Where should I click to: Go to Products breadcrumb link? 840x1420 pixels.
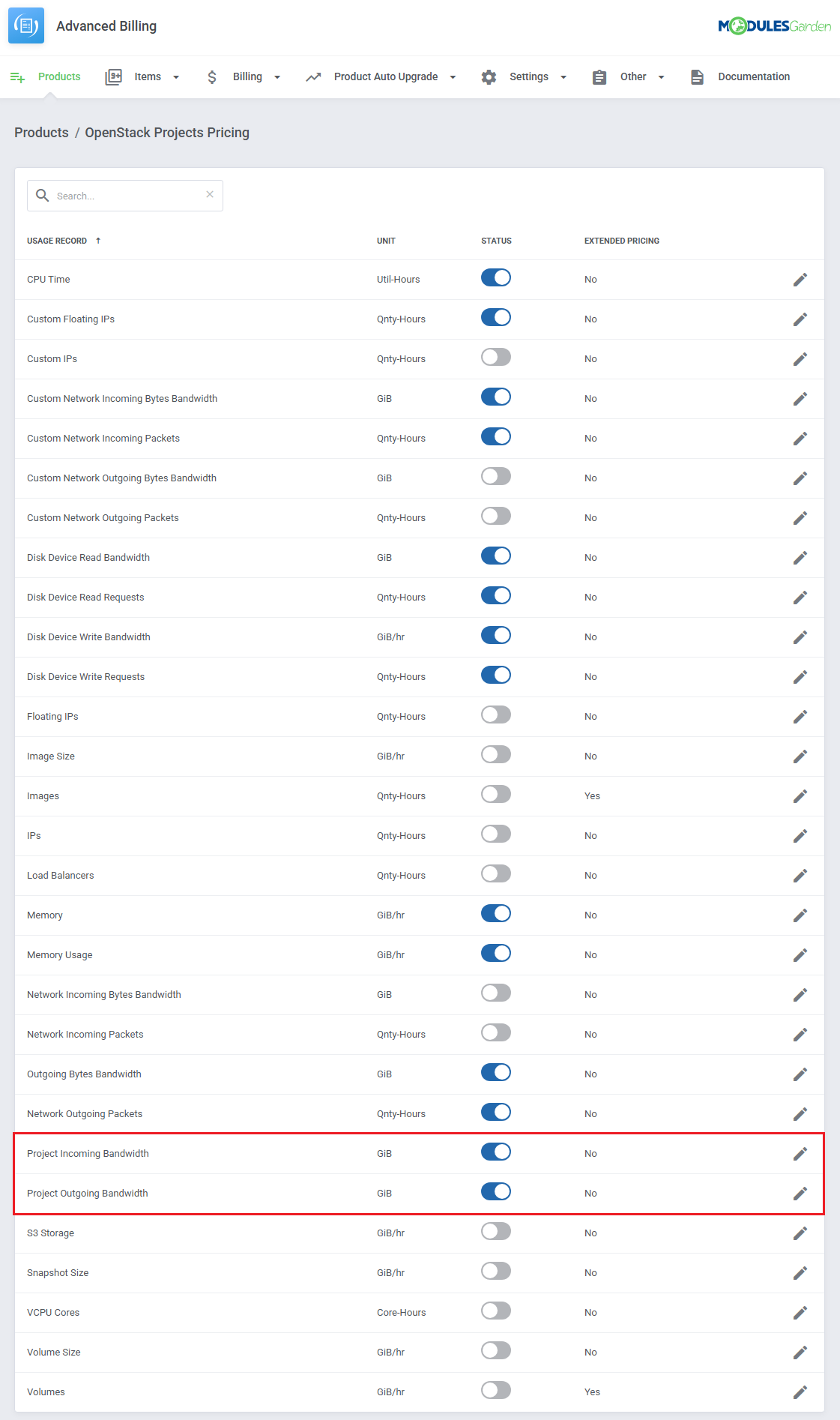(x=41, y=133)
